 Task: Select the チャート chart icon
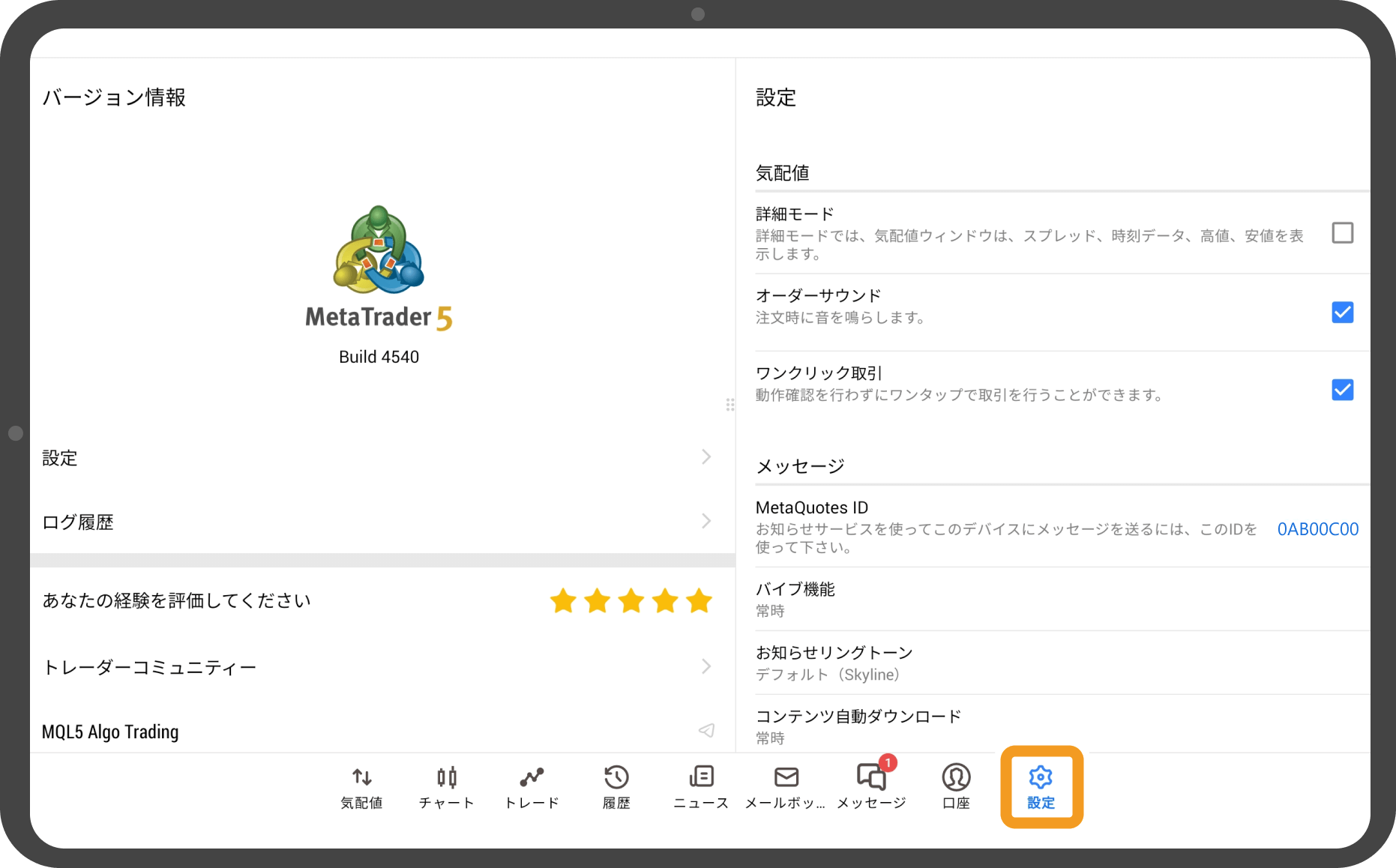(x=446, y=786)
